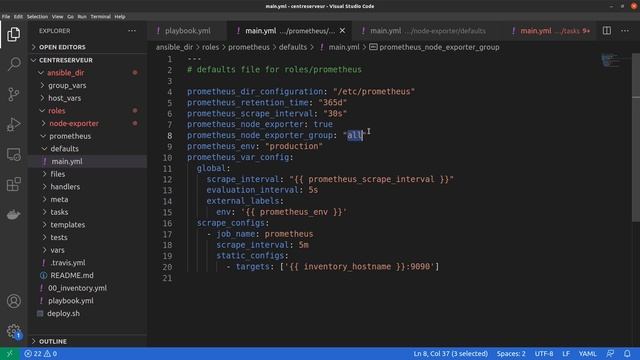The image size is (640, 360).
Task: Open README.md file with info icon
Action: click(x=72, y=276)
